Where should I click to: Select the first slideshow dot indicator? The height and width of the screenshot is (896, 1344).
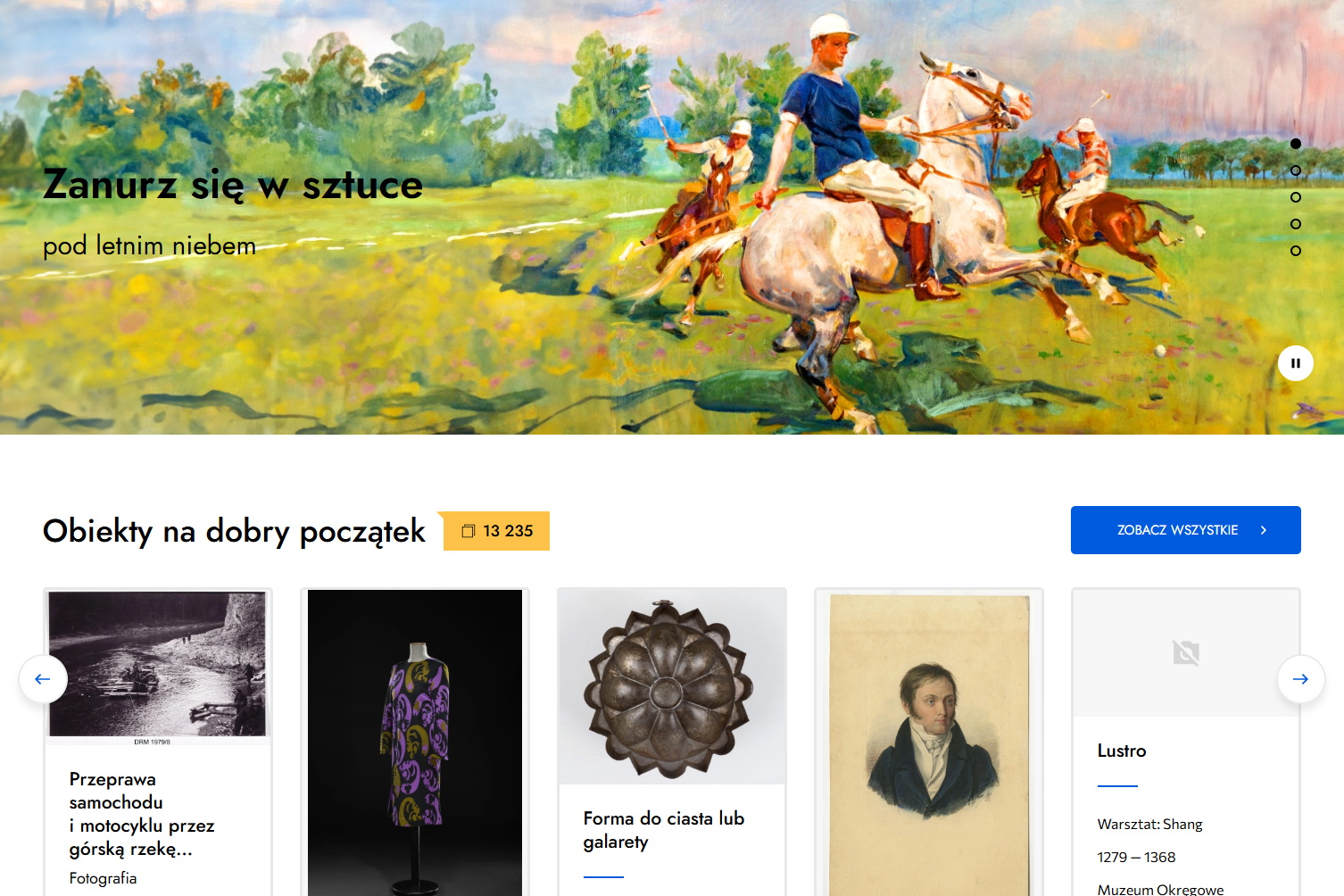point(1296,144)
